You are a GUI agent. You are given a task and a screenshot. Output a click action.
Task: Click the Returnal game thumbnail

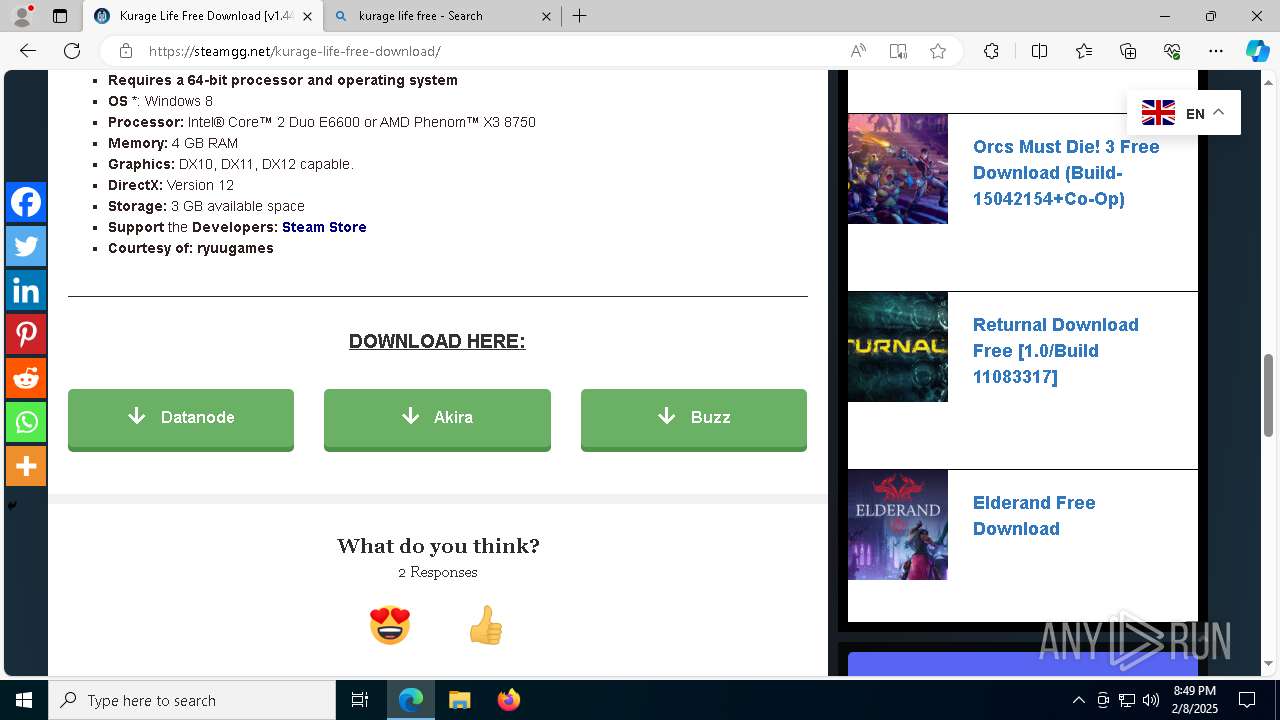[898, 346]
